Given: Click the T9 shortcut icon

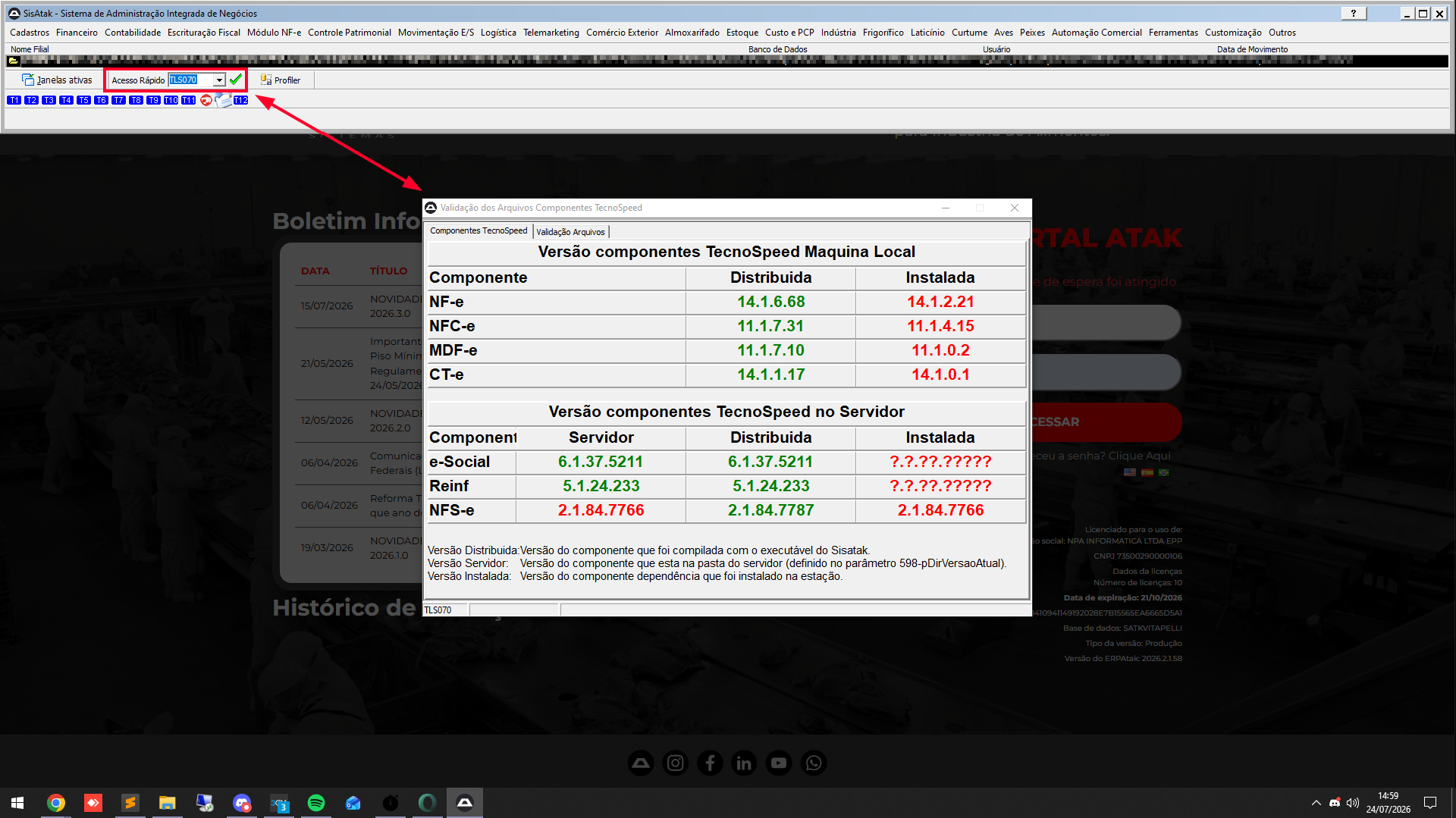Looking at the screenshot, I should point(153,100).
